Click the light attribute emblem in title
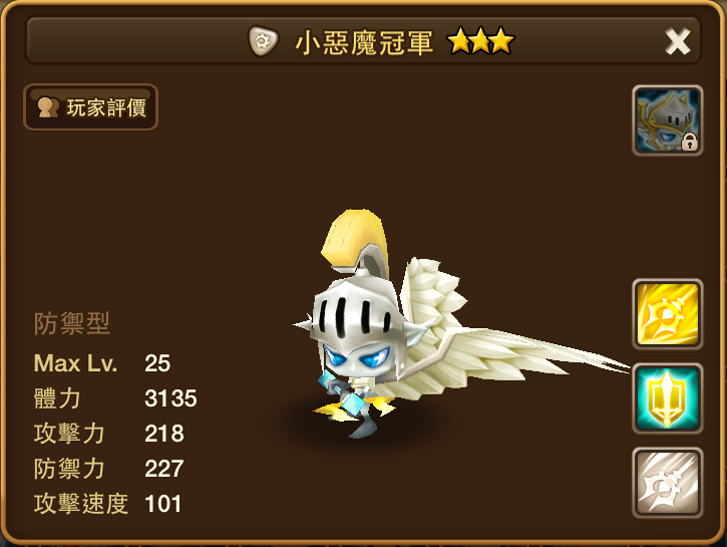727x547 pixels. pos(263,41)
